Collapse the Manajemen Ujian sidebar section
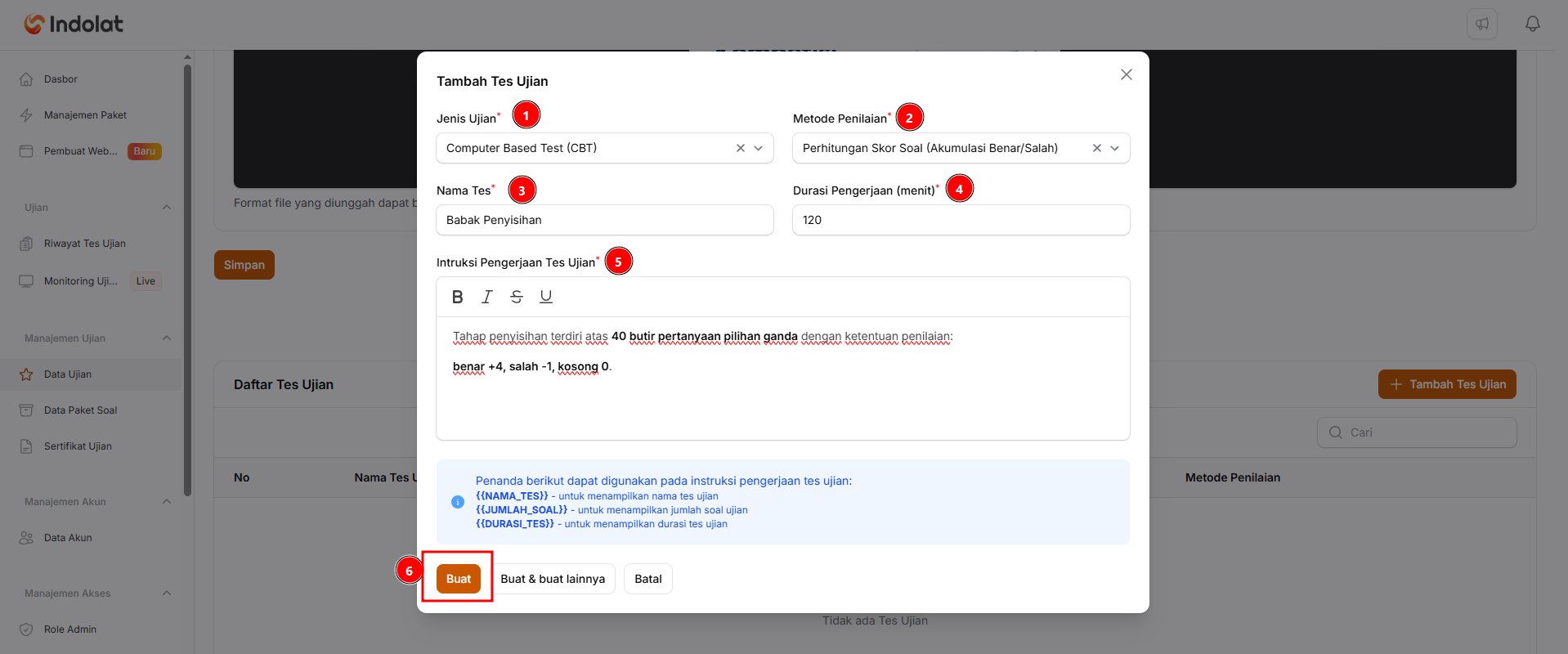1568x654 pixels. tap(167, 338)
